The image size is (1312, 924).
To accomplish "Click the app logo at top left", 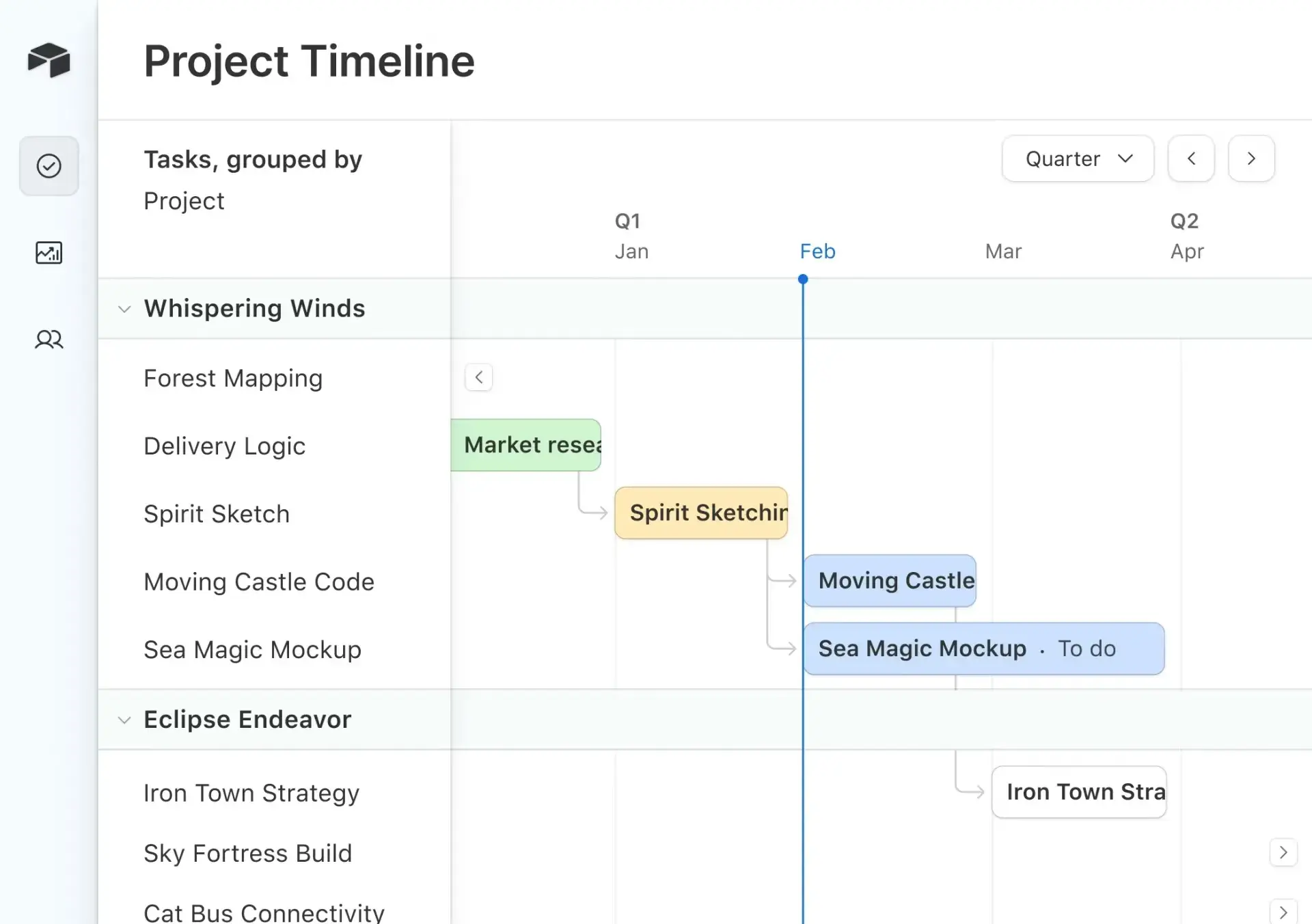I will click(x=49, y=60).
